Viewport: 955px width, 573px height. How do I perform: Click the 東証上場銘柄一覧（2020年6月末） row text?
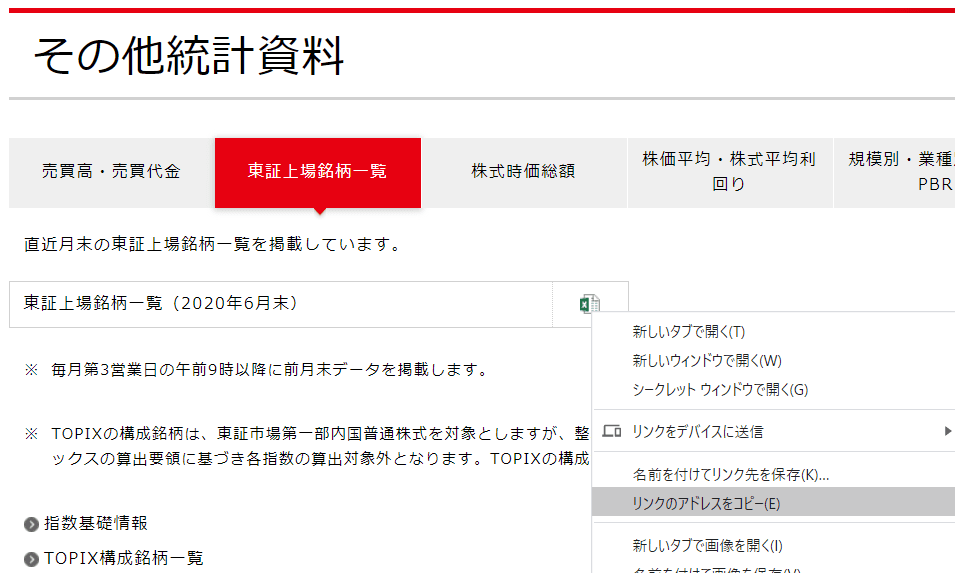coord(161,303)
